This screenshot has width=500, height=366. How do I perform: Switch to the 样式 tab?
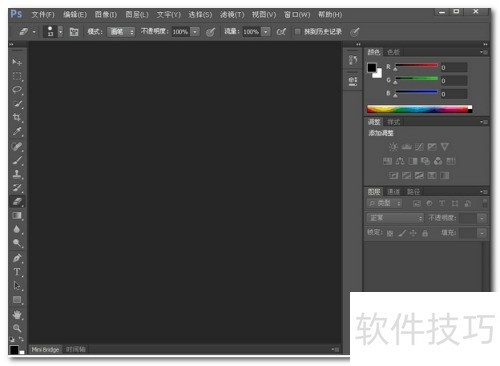click(x=394, y=122)
